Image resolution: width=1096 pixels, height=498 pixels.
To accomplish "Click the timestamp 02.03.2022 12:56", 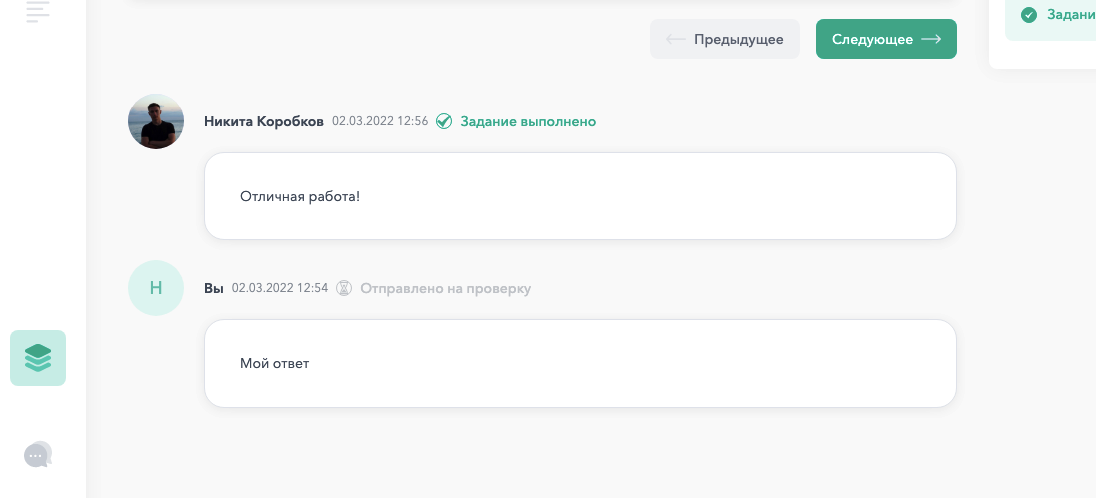I will click(x=380, y=121).
